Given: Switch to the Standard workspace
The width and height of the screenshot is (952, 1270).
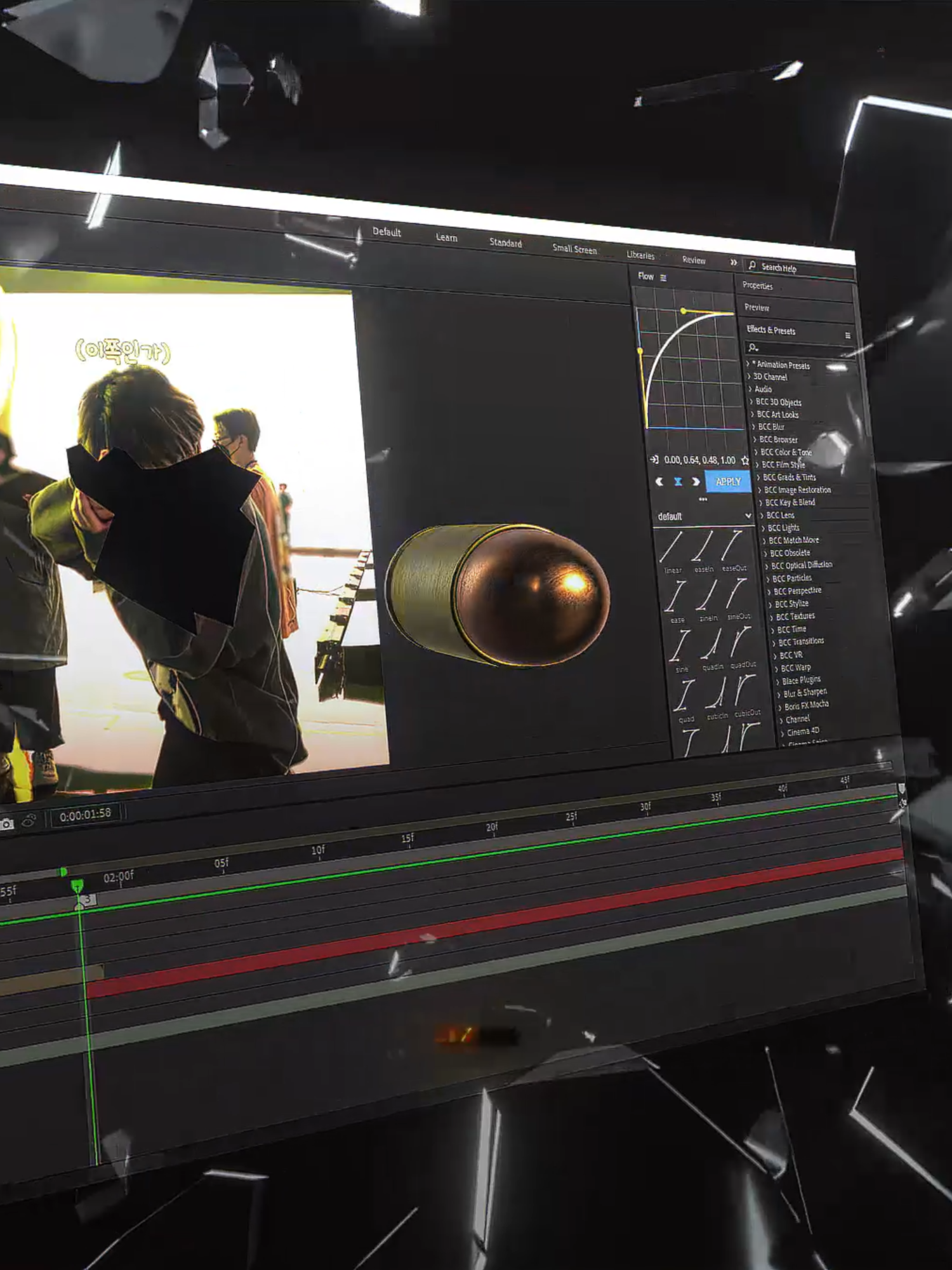Looking at the screenshot, I should (505, 243).
